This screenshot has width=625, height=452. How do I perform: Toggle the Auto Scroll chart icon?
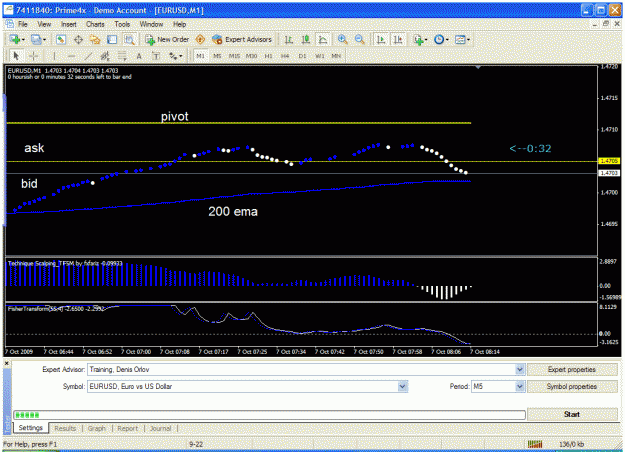[381, 39]
